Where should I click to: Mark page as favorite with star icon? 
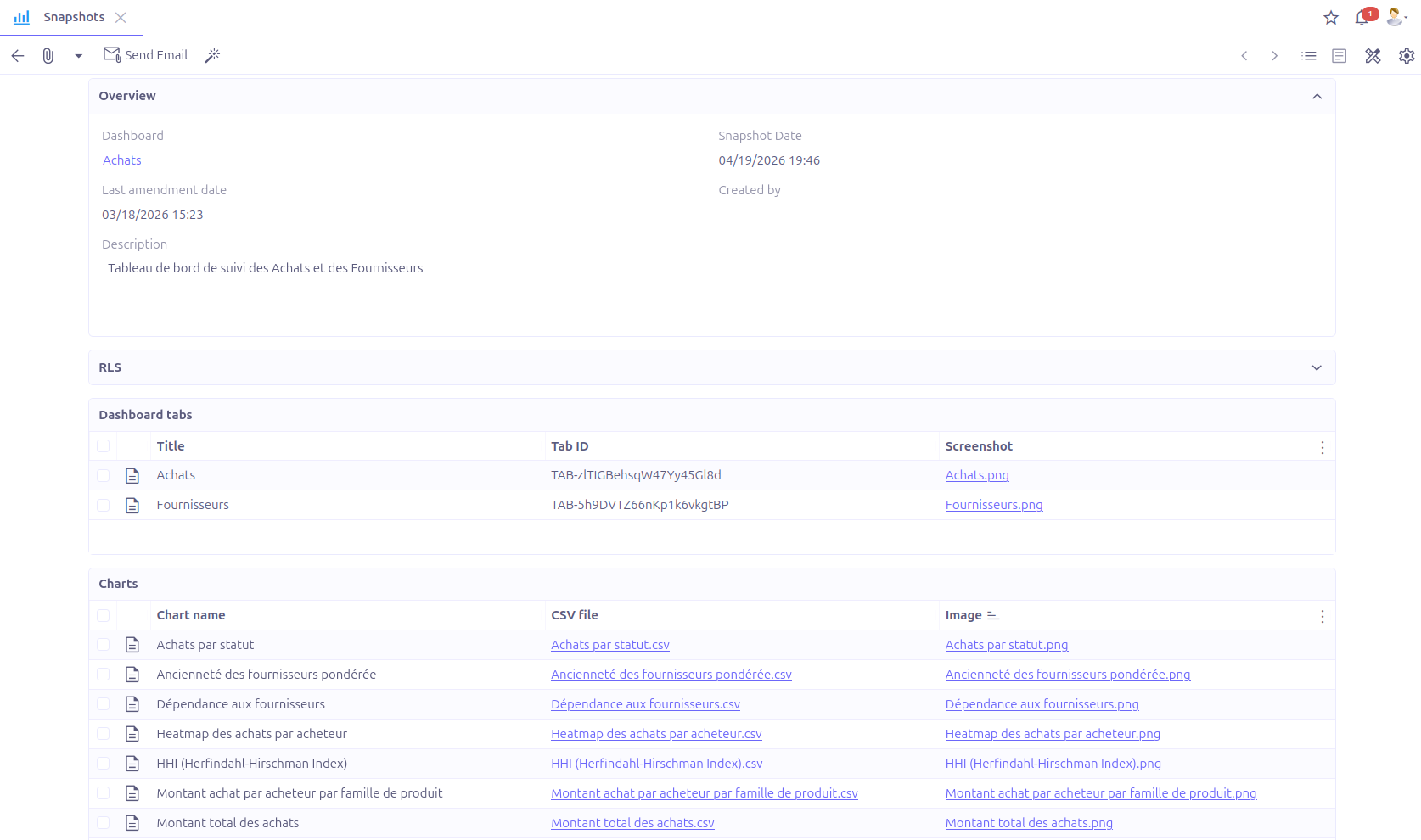tap(1331, 18)
